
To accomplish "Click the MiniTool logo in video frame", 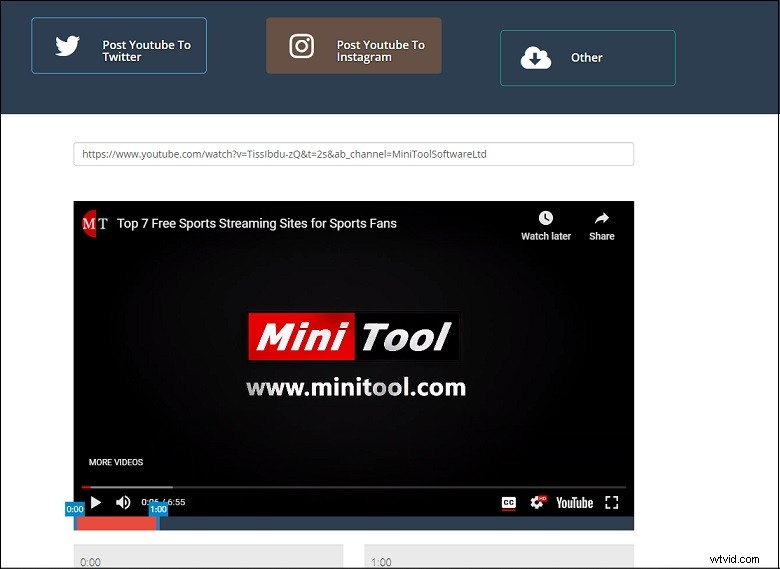I will coord(354,337).
